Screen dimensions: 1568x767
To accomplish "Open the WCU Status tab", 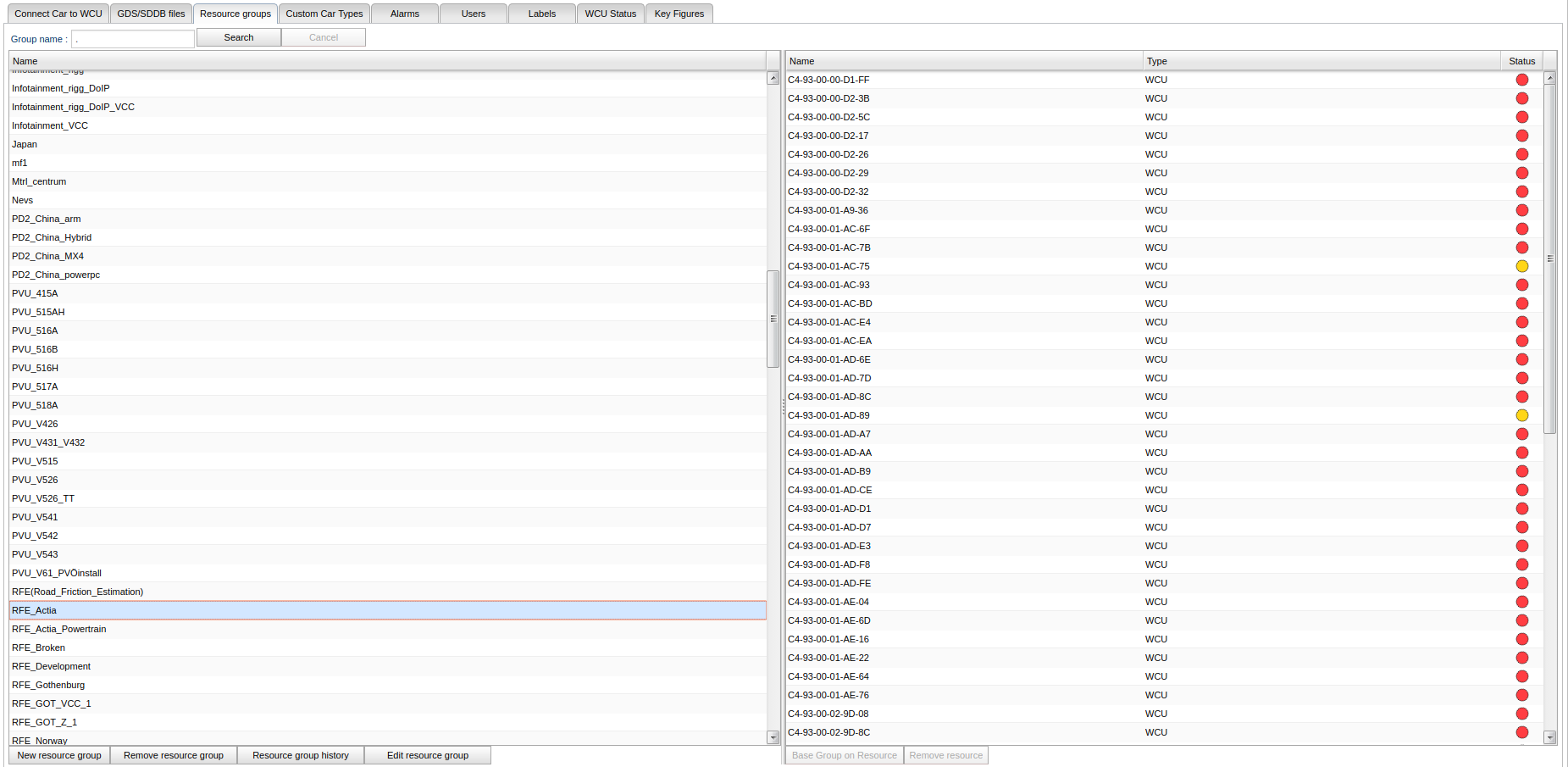I will [x=610, y=14].
